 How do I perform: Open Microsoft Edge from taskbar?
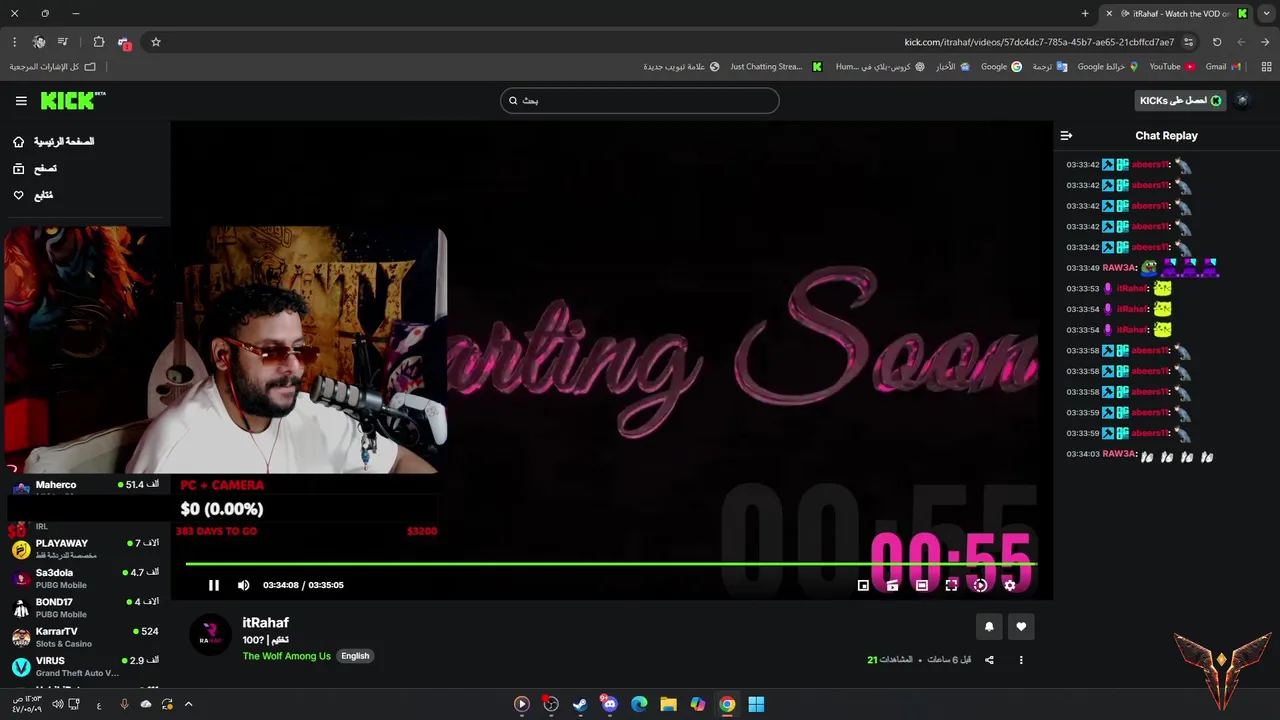[x=639, y=704]
